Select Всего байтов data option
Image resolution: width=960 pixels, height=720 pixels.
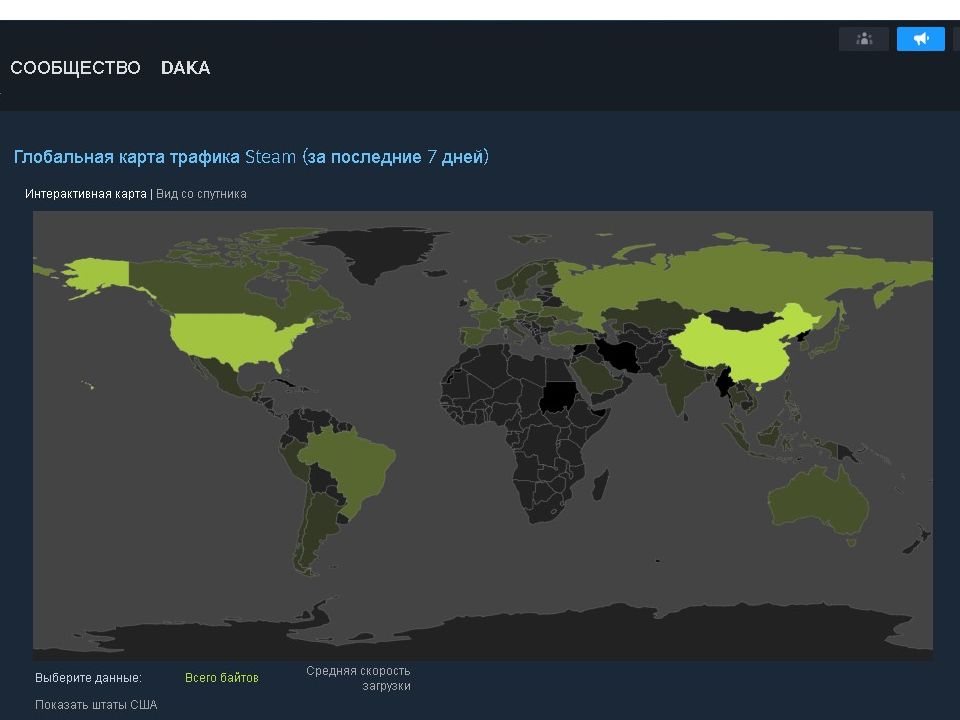coord(221,678)
